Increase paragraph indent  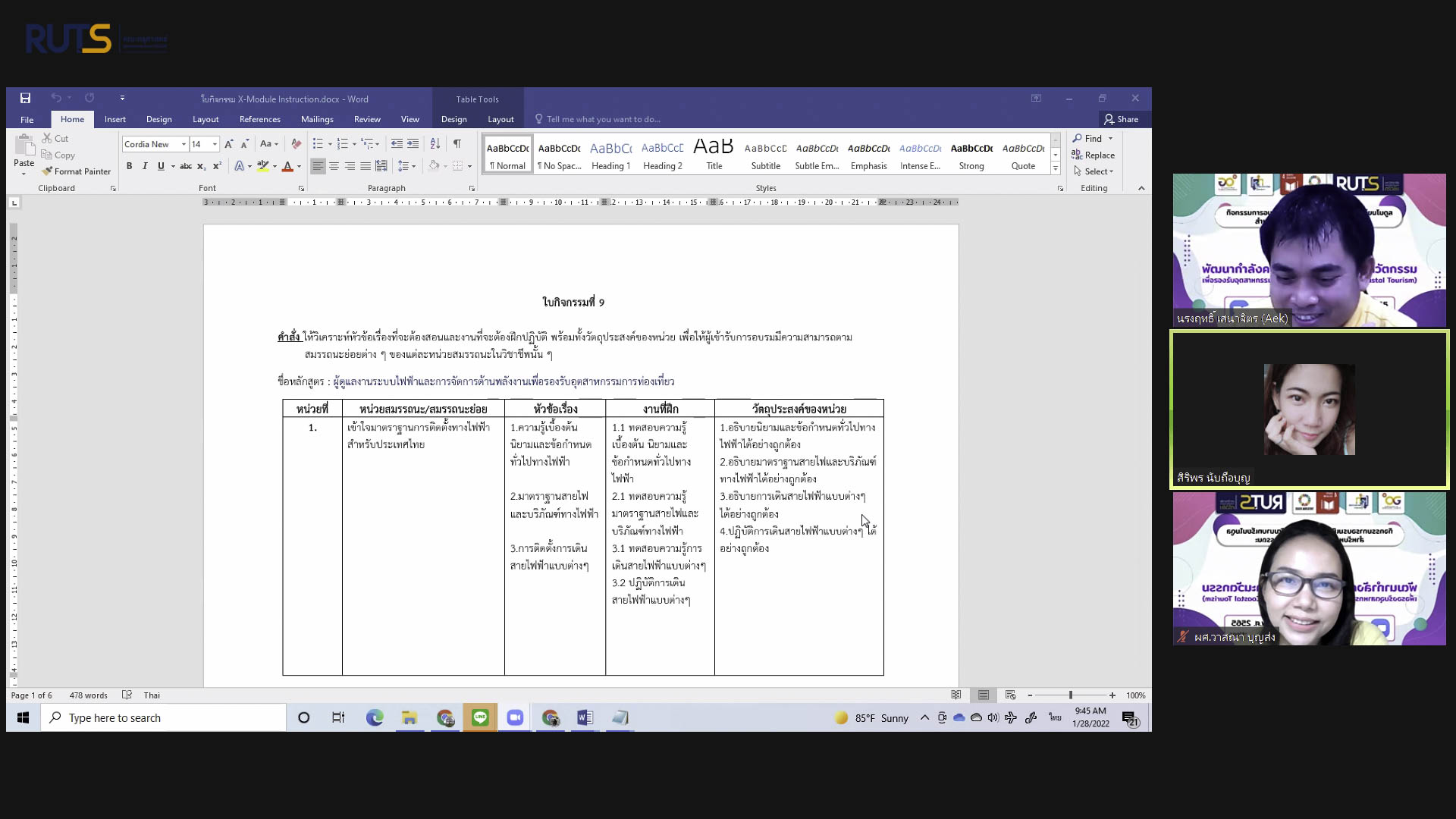(x=413, y=143)
